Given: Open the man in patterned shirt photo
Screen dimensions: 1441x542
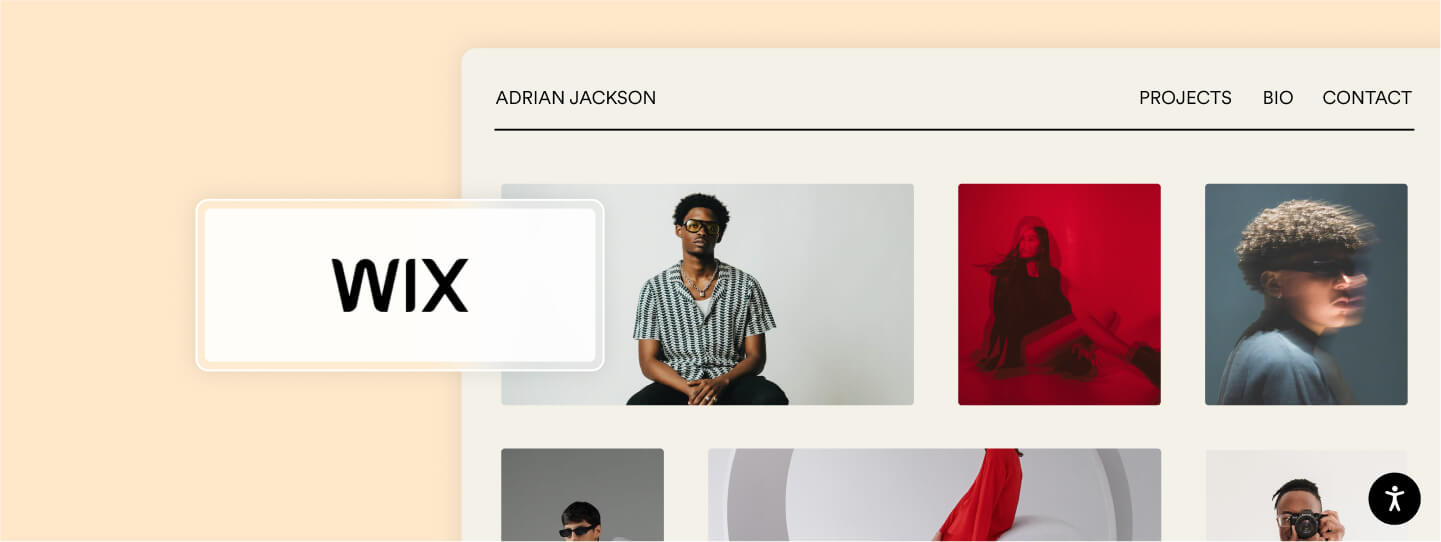Looking at the screenshot, I should click(707, 294).
